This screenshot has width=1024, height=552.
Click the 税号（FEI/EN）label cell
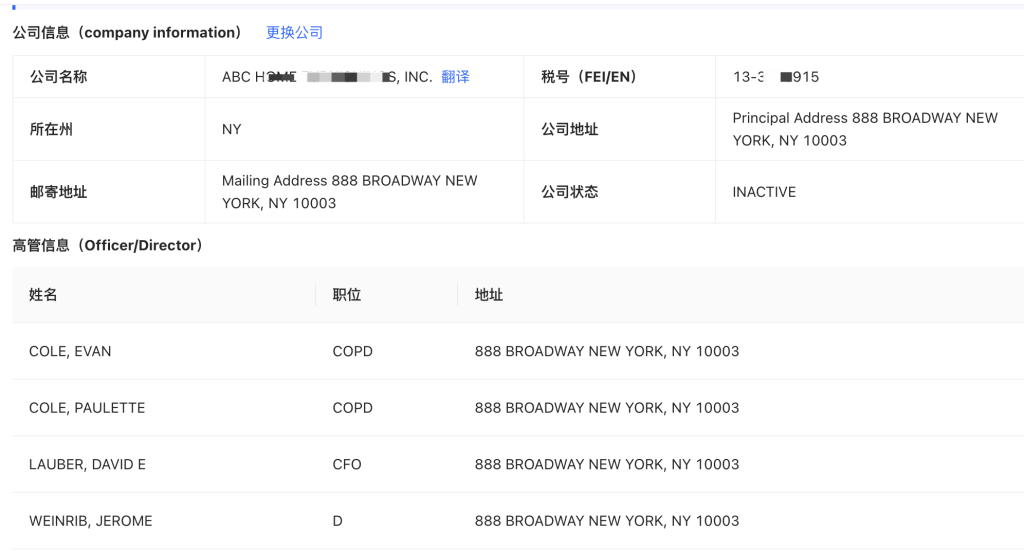coord(620,77)
